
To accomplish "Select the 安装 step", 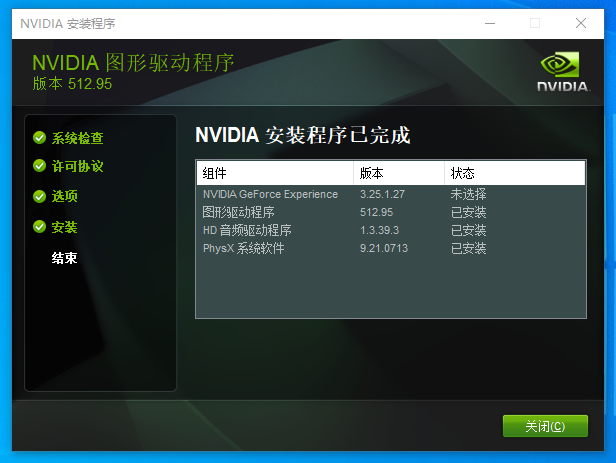I will click(64, 227).
